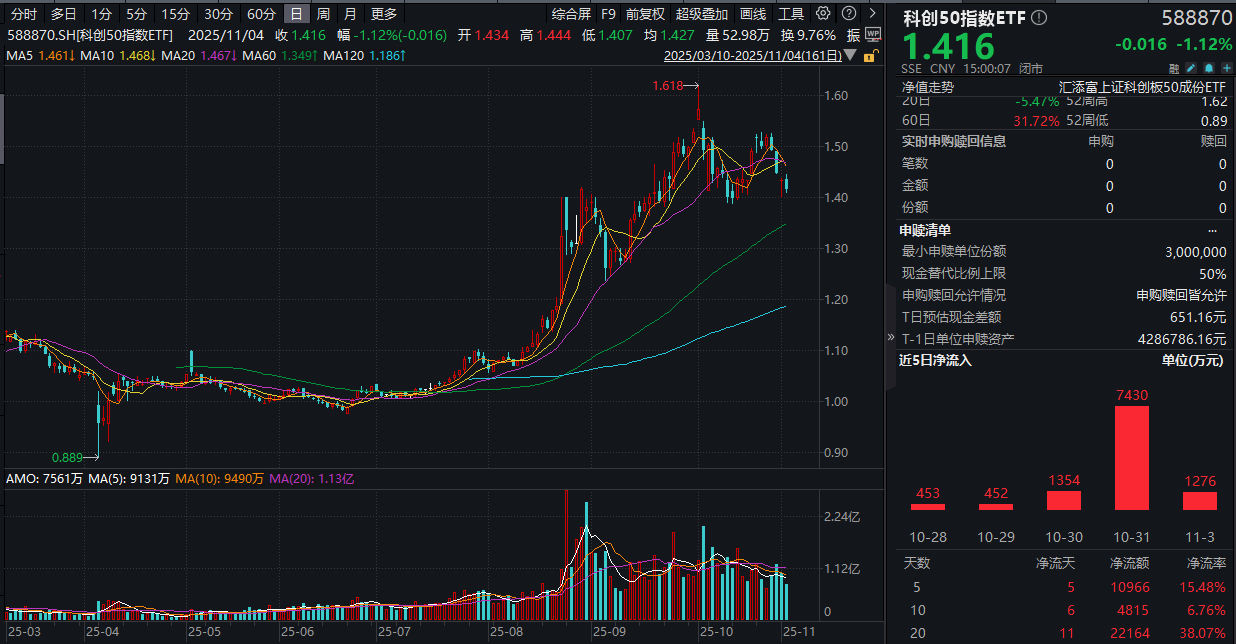Image resolution: width=1236 pixels, height=644 pixels.
Task: Click the pencil edit icon below the price
Action: point(1192,67)
